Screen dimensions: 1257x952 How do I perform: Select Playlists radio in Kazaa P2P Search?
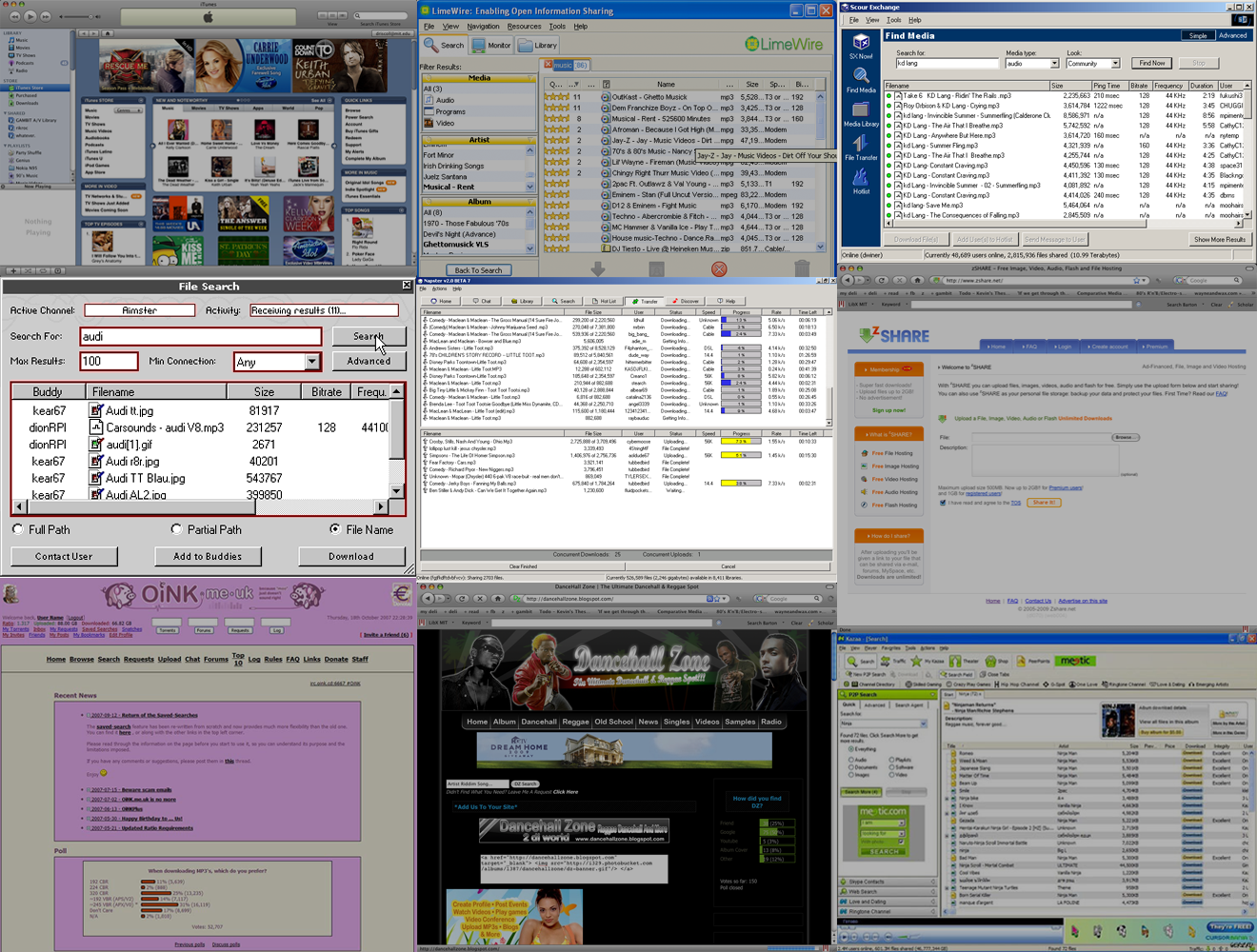pos(892,760)
